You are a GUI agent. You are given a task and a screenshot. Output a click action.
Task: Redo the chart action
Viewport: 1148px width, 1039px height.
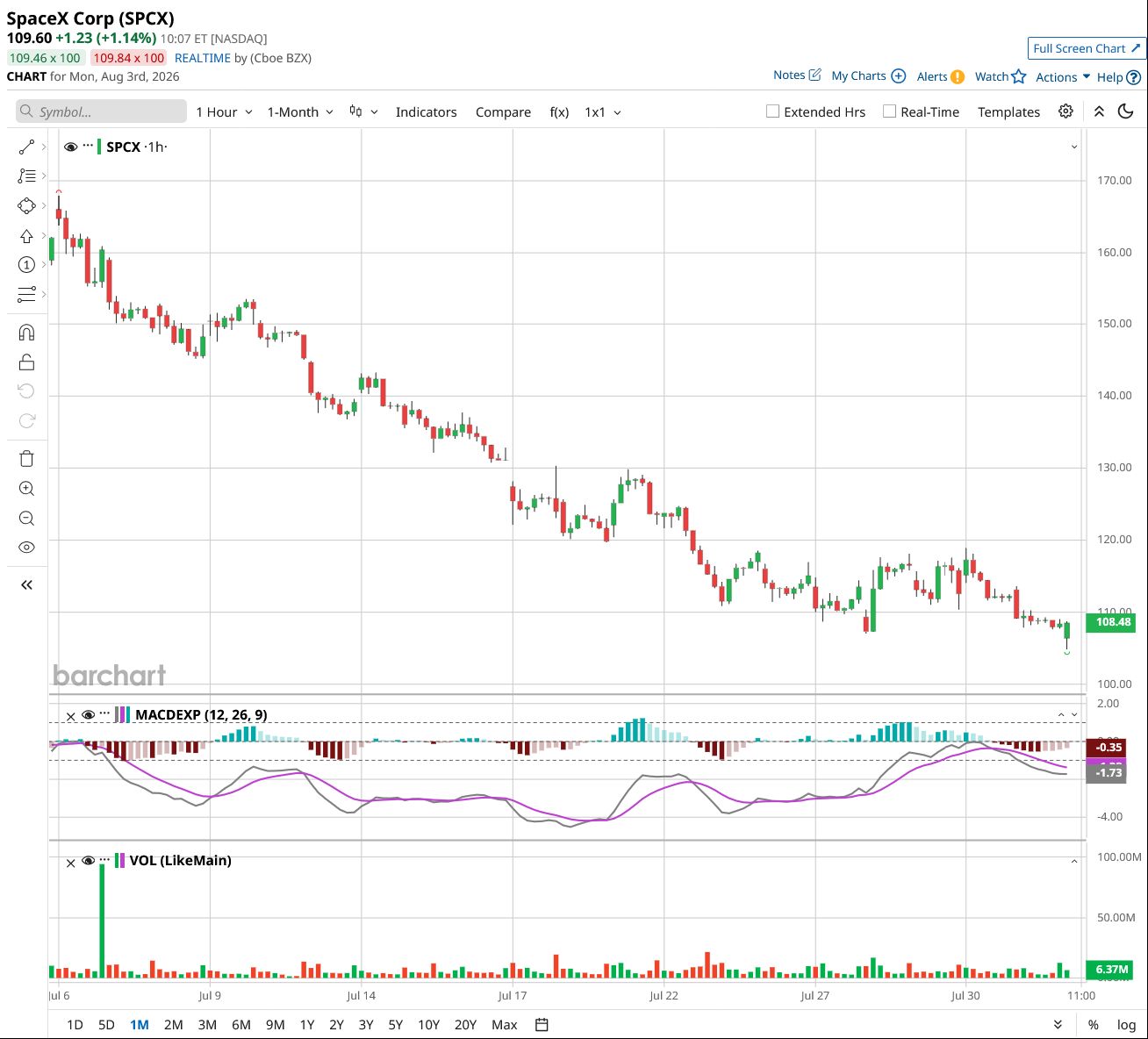tap(26, 421)
